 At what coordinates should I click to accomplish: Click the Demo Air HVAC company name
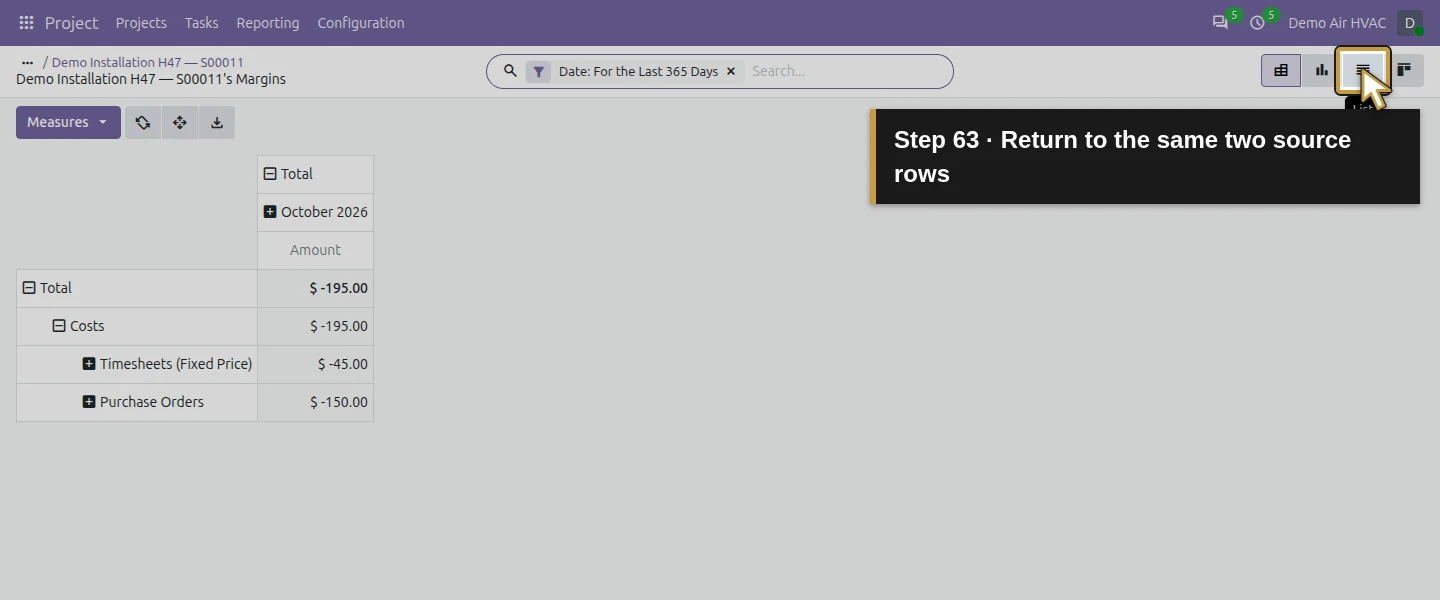pos(1337,23)
